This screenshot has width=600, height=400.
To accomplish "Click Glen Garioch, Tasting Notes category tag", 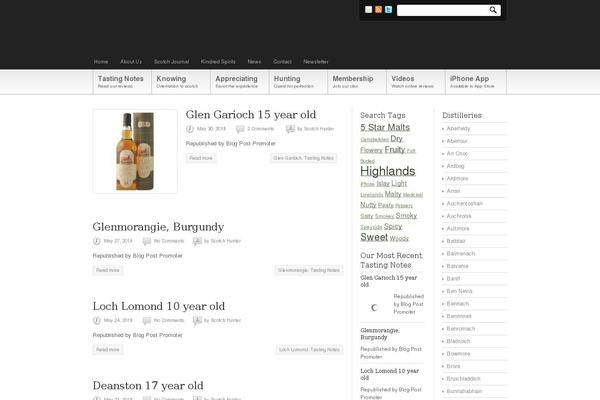I will [x=303, y=158].
